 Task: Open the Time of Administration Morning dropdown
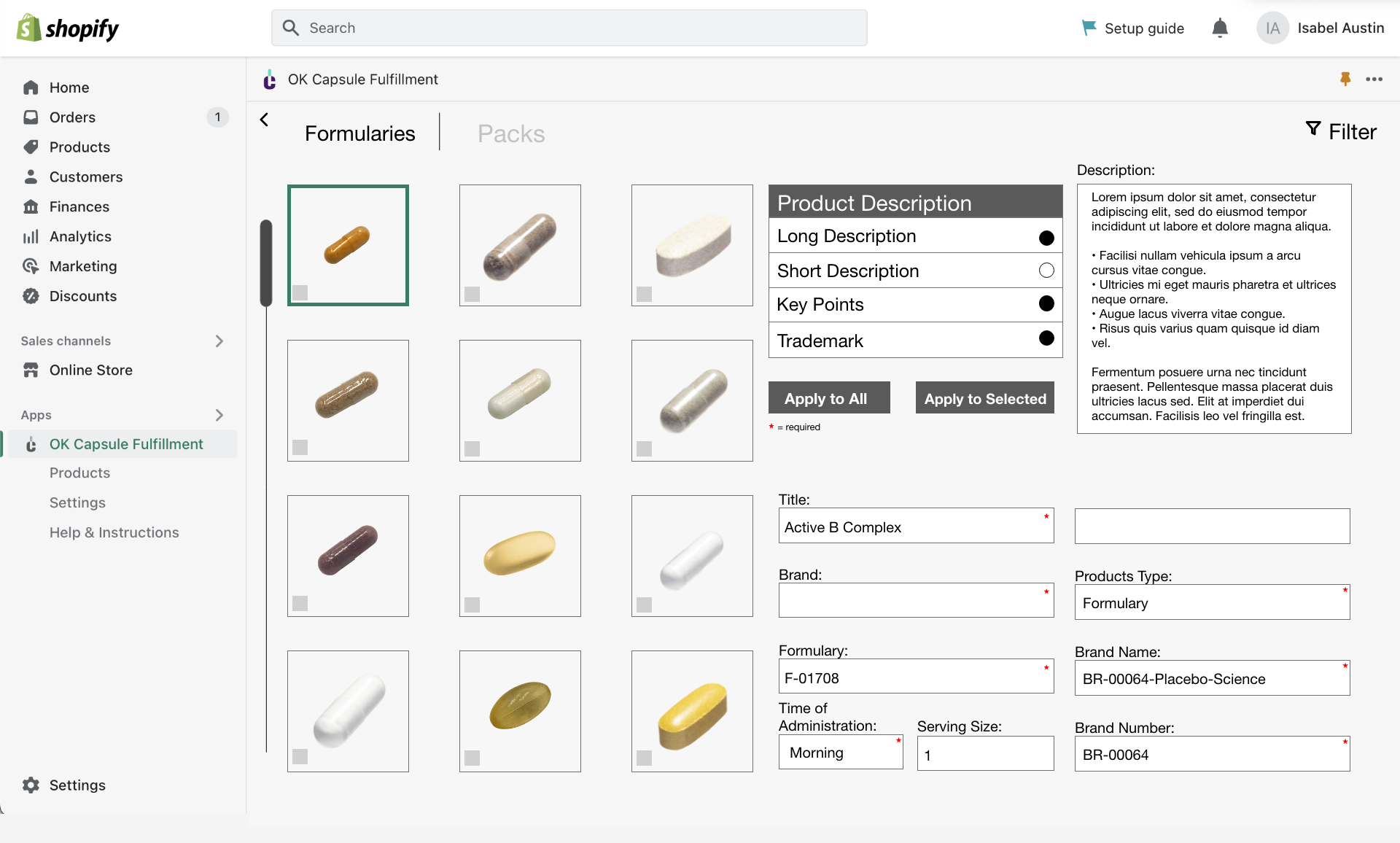click(x=840, y=753)
